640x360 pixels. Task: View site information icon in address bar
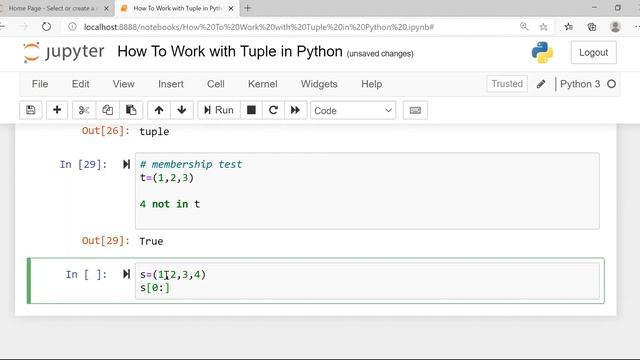point(72,27)
